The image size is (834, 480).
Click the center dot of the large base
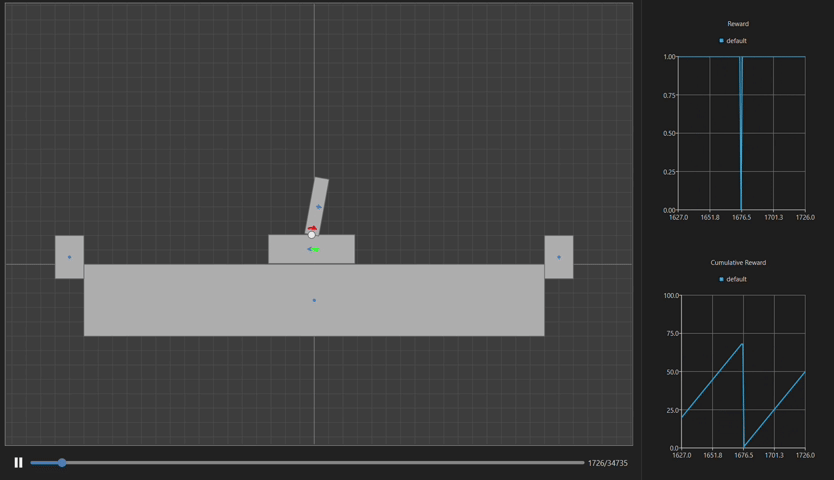click(x=314, y=300)
